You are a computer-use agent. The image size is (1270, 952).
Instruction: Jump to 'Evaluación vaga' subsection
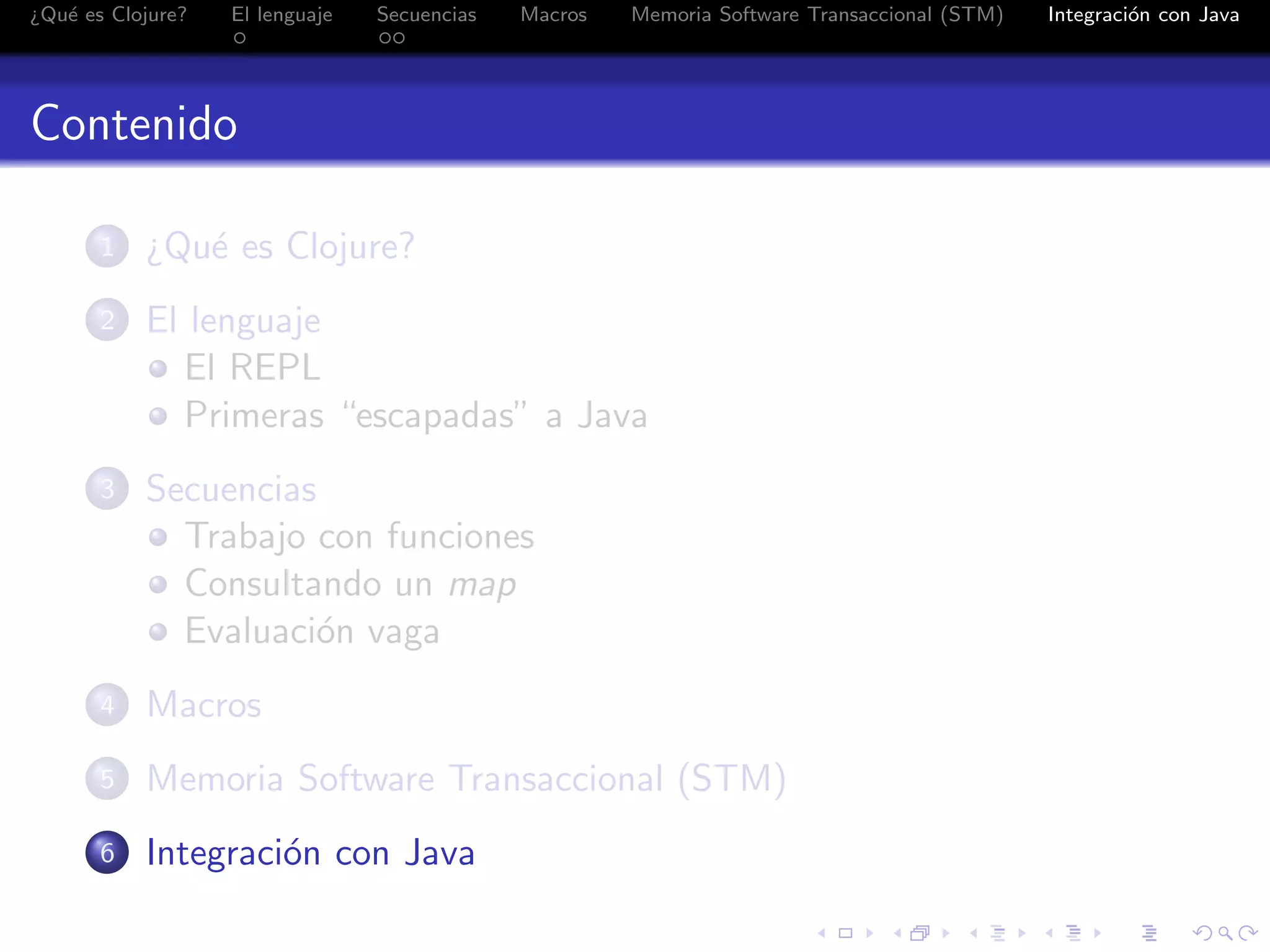pyautogui.click(x=313, y=631)
